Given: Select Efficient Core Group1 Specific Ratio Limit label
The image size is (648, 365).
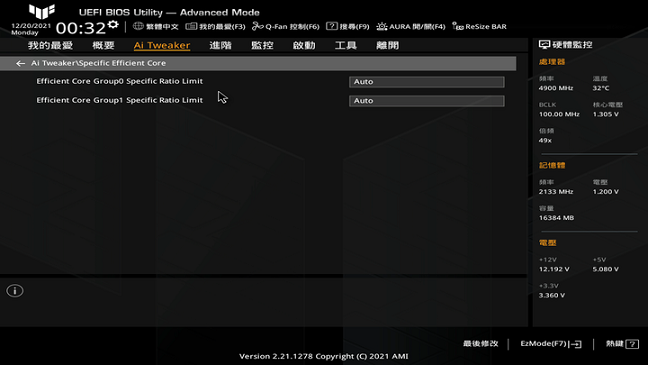Looking at the screenshot, I should point(119,100).
